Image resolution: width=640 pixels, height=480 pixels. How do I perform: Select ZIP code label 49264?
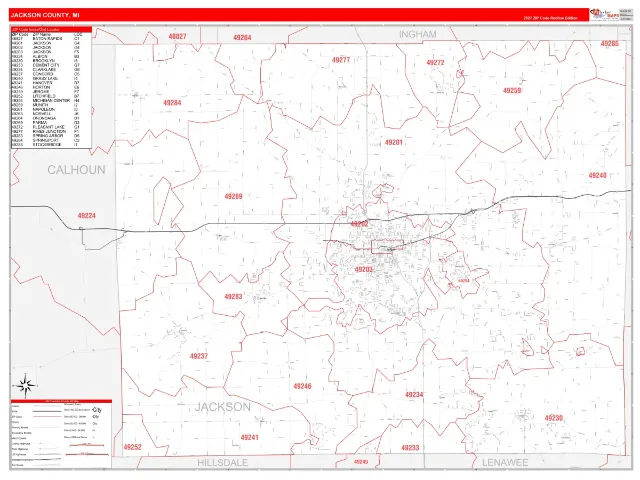(x=242, y=38)
